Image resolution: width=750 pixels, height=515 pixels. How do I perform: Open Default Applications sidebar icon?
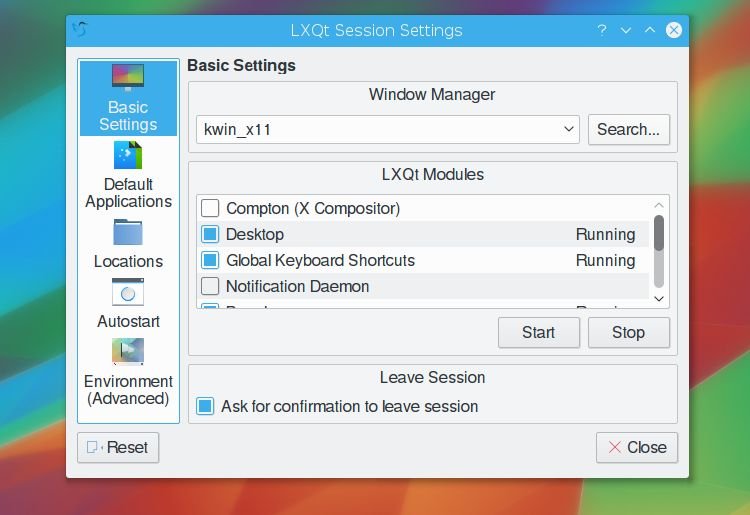point(128,155)
